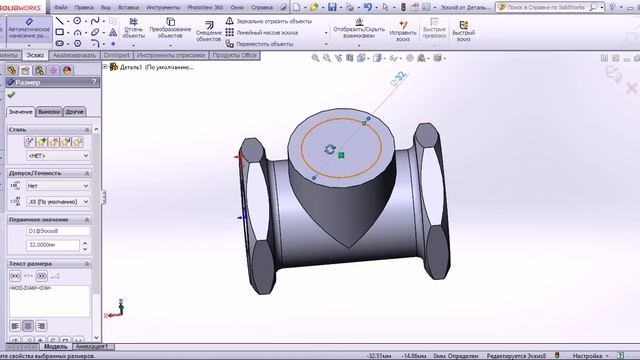640x360 pixels.
Task: Select the Arc sketch tool
Action: coord(77,32)
